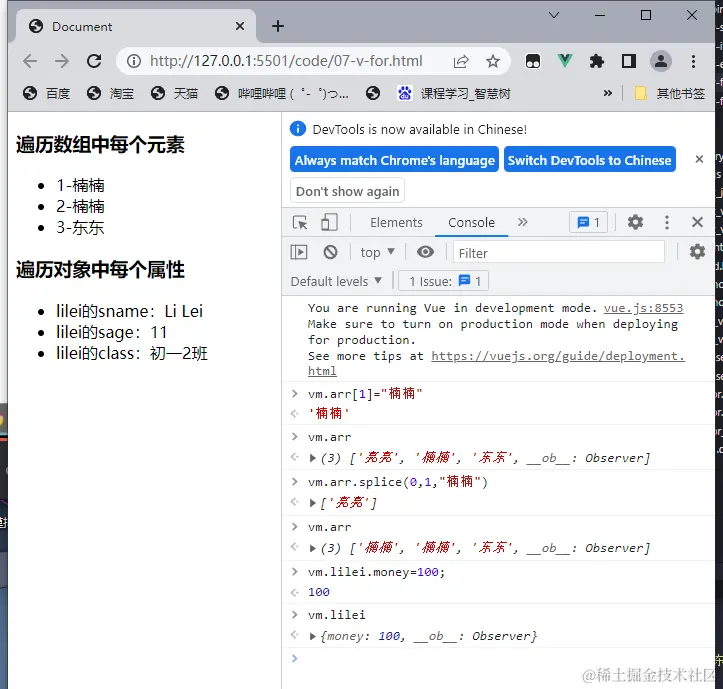Close the DevTools panel

(x=697, y=223)
